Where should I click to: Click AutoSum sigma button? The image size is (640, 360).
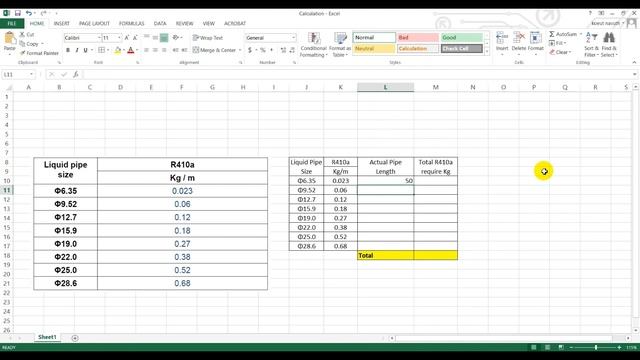click(x=563, y=34)
